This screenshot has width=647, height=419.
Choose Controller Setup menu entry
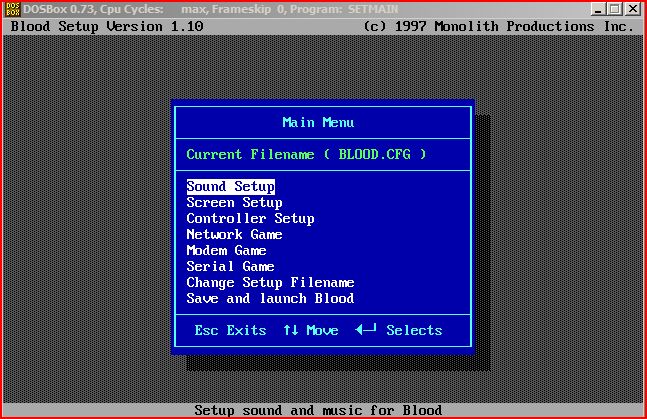point(250,219)
